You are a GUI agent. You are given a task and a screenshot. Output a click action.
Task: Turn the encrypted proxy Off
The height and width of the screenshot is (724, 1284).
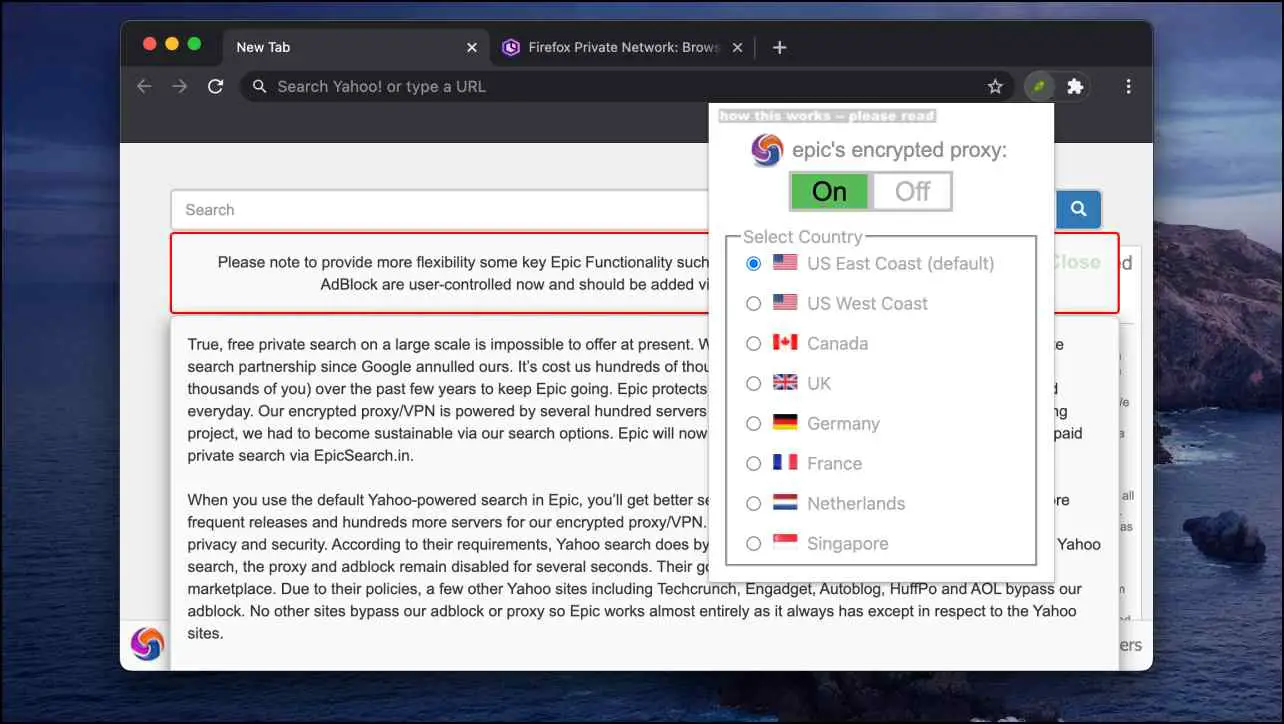coord(912,191)
